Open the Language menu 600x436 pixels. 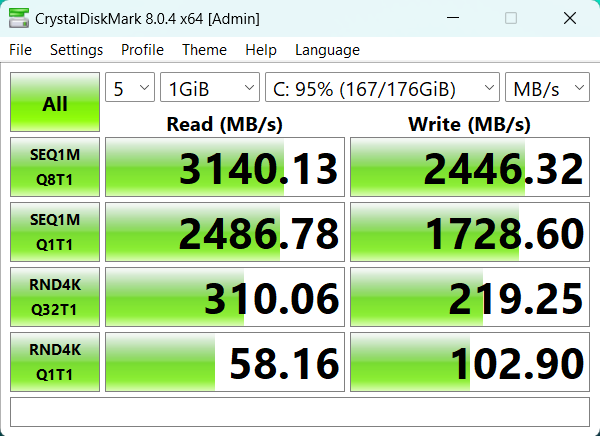pos(327,50)
